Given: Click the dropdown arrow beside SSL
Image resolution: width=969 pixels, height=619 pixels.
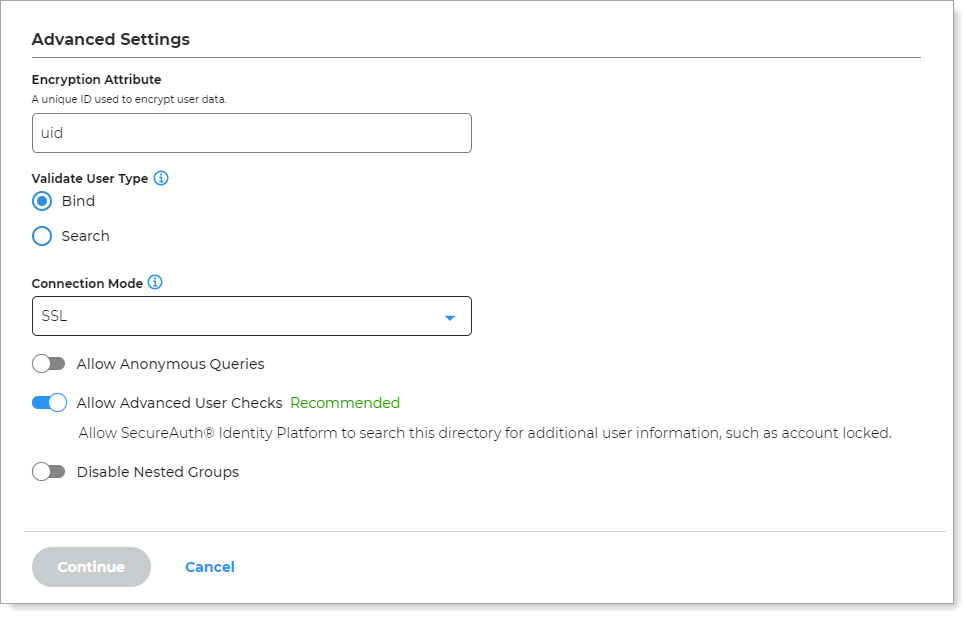Looking at the screenshot, I should (x=452, y=315).
